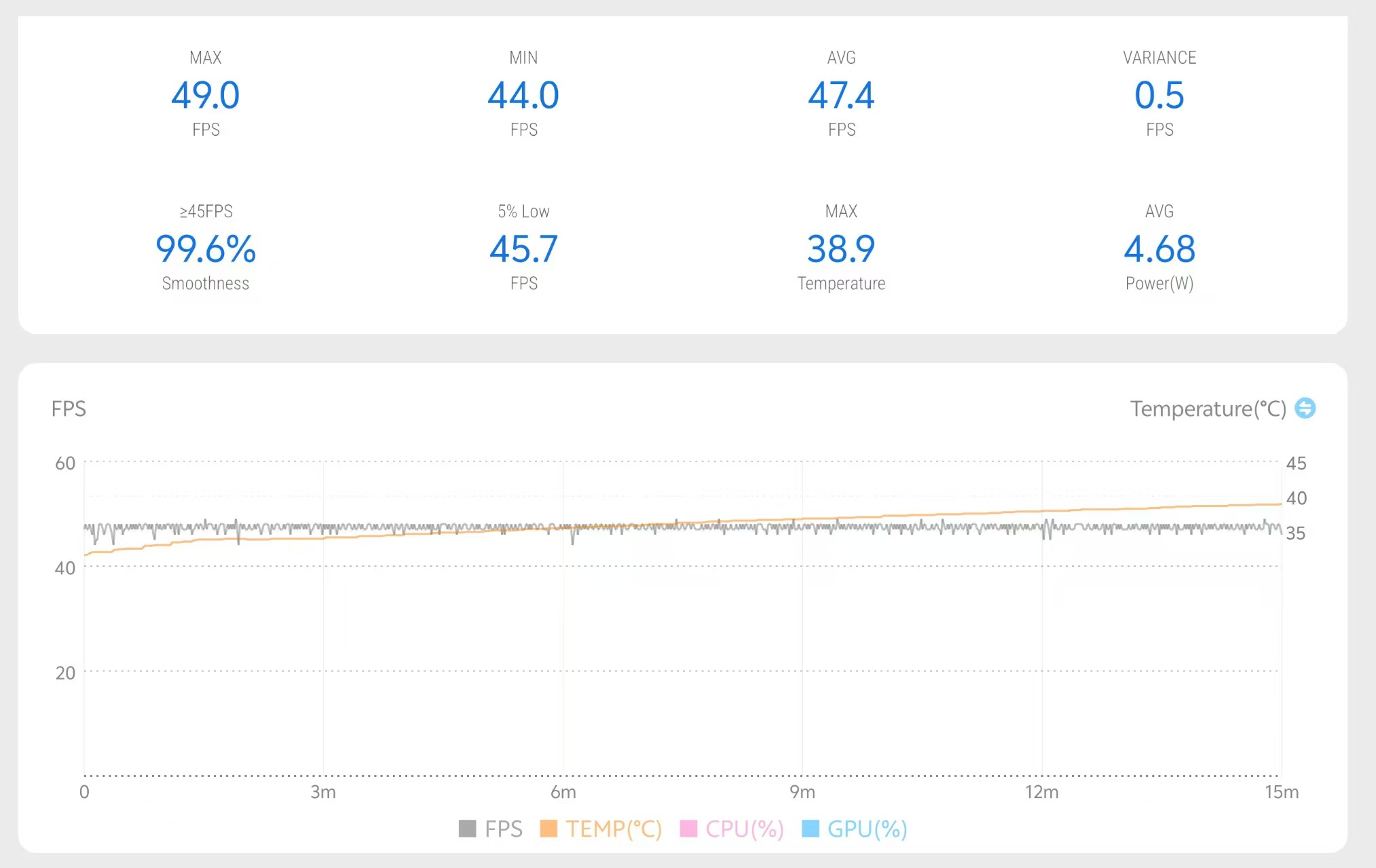Image resolution: width=1376 pixels, height=868 pixels.
Task: Click the 45.7 5% Low FPS value
Action: [523, 249]
